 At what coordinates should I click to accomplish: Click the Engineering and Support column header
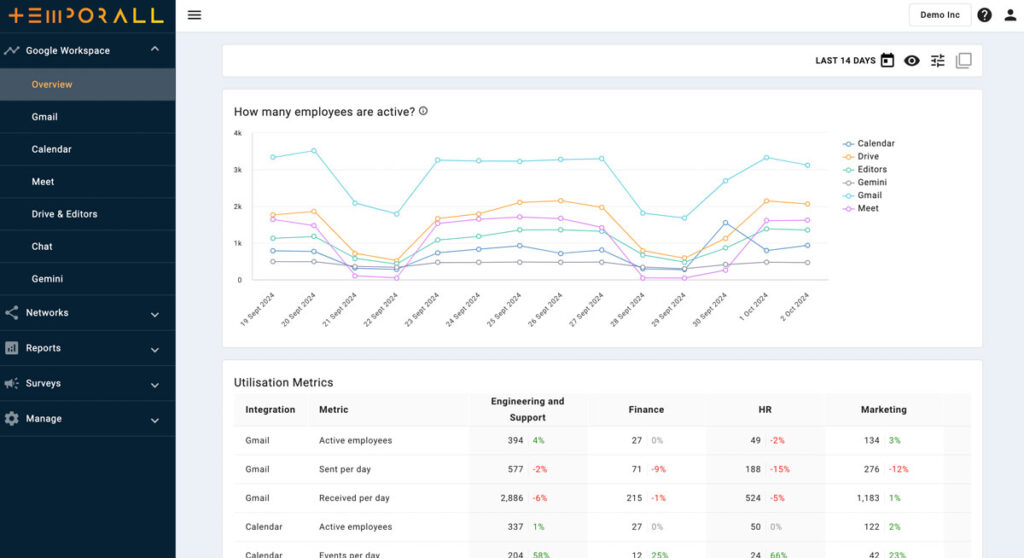click(x=528, y=409)
